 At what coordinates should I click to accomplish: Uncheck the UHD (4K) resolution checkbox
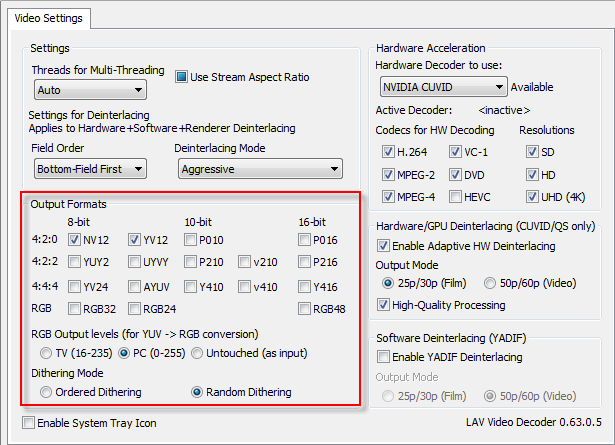click(532, 196)
